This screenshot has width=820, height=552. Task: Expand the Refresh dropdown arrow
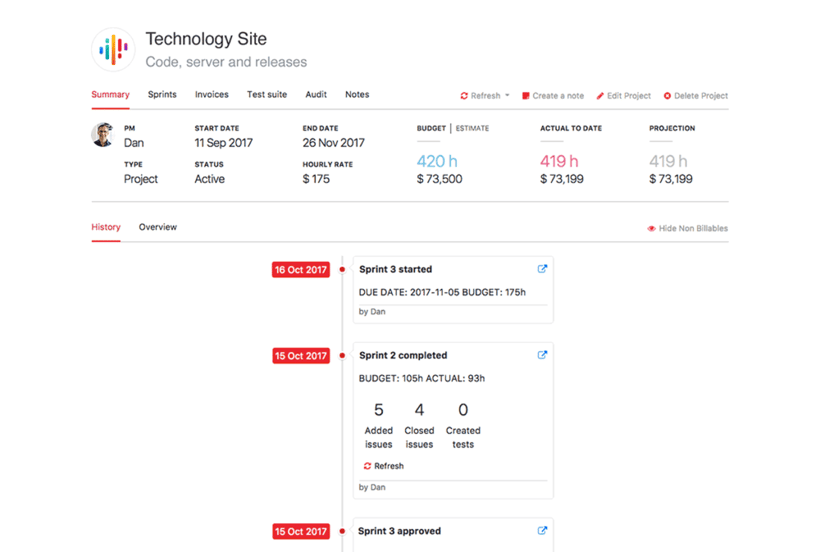point(507,96)
